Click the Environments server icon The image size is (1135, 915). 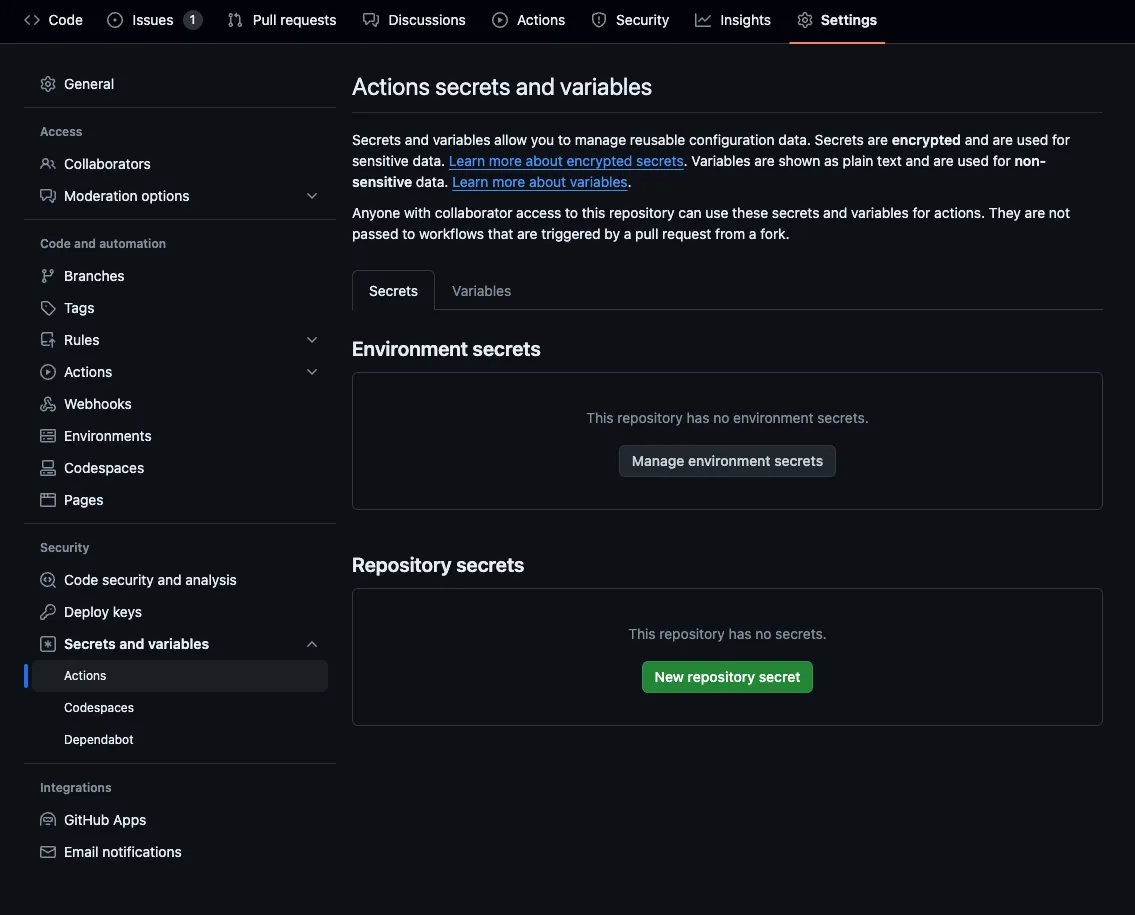[48, 436]
